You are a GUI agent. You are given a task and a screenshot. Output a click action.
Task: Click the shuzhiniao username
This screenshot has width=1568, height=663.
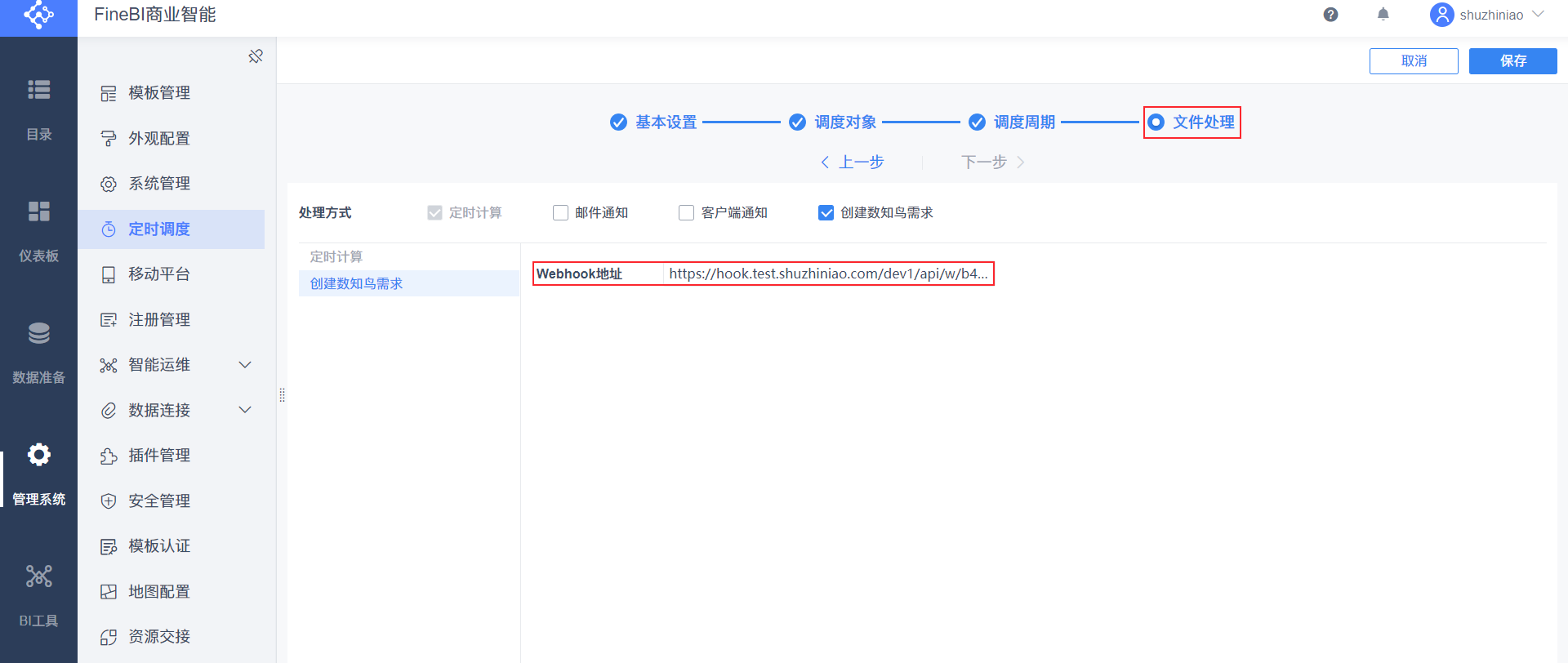coord(1491,15)
